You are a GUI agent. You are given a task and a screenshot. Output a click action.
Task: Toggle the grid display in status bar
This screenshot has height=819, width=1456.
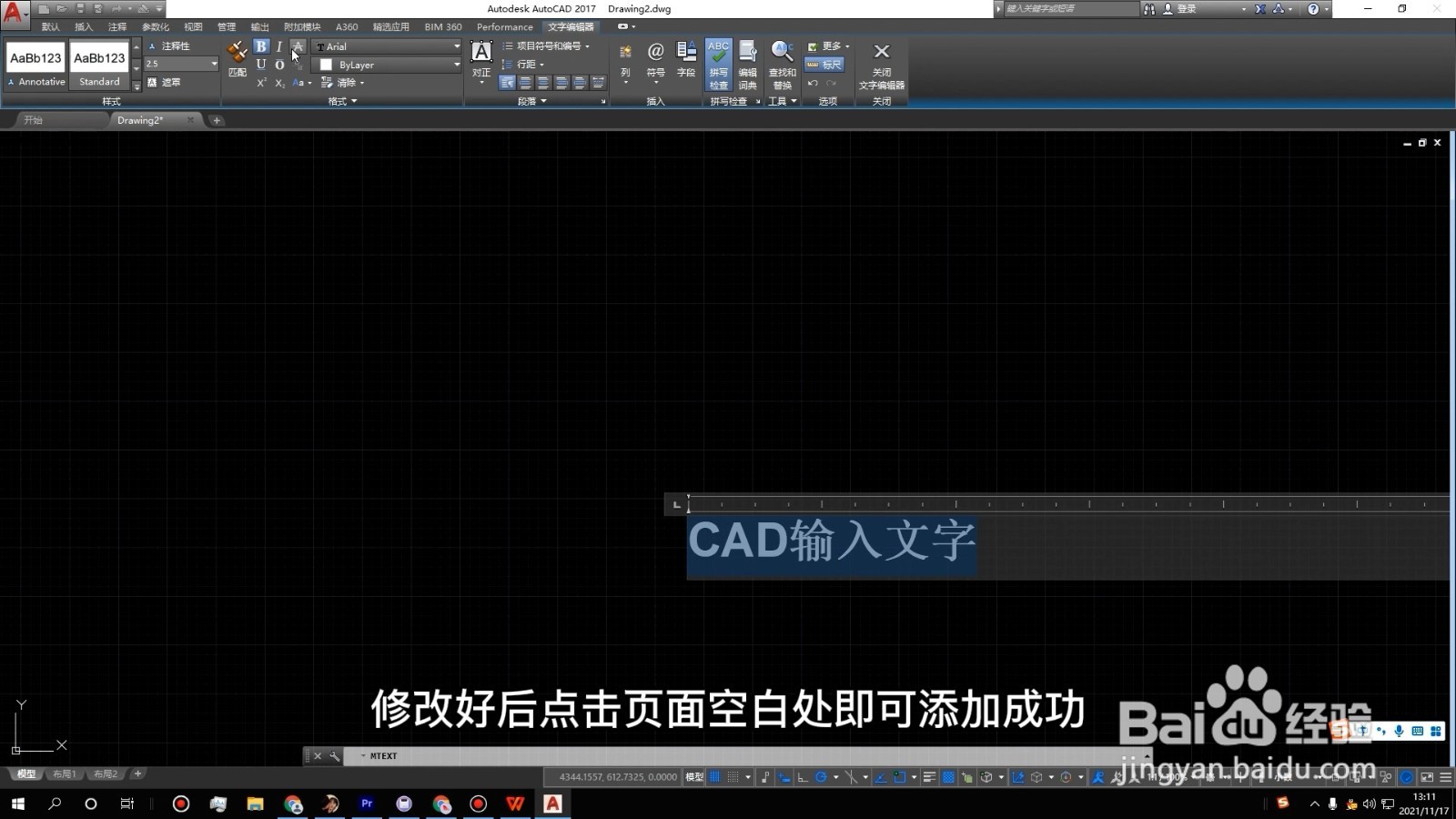(715, 777)
